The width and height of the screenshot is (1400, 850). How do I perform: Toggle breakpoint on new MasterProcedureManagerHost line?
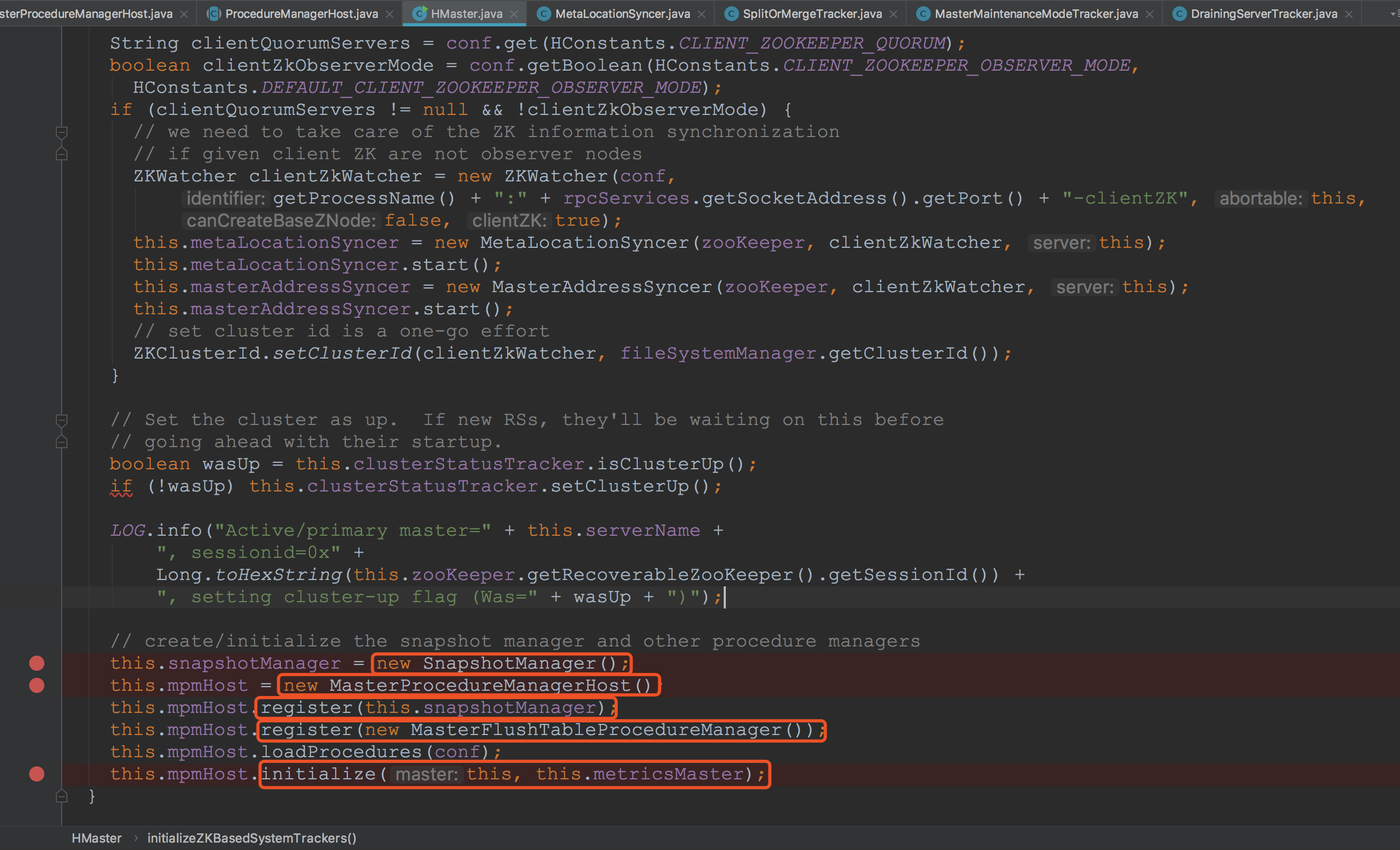37,685
